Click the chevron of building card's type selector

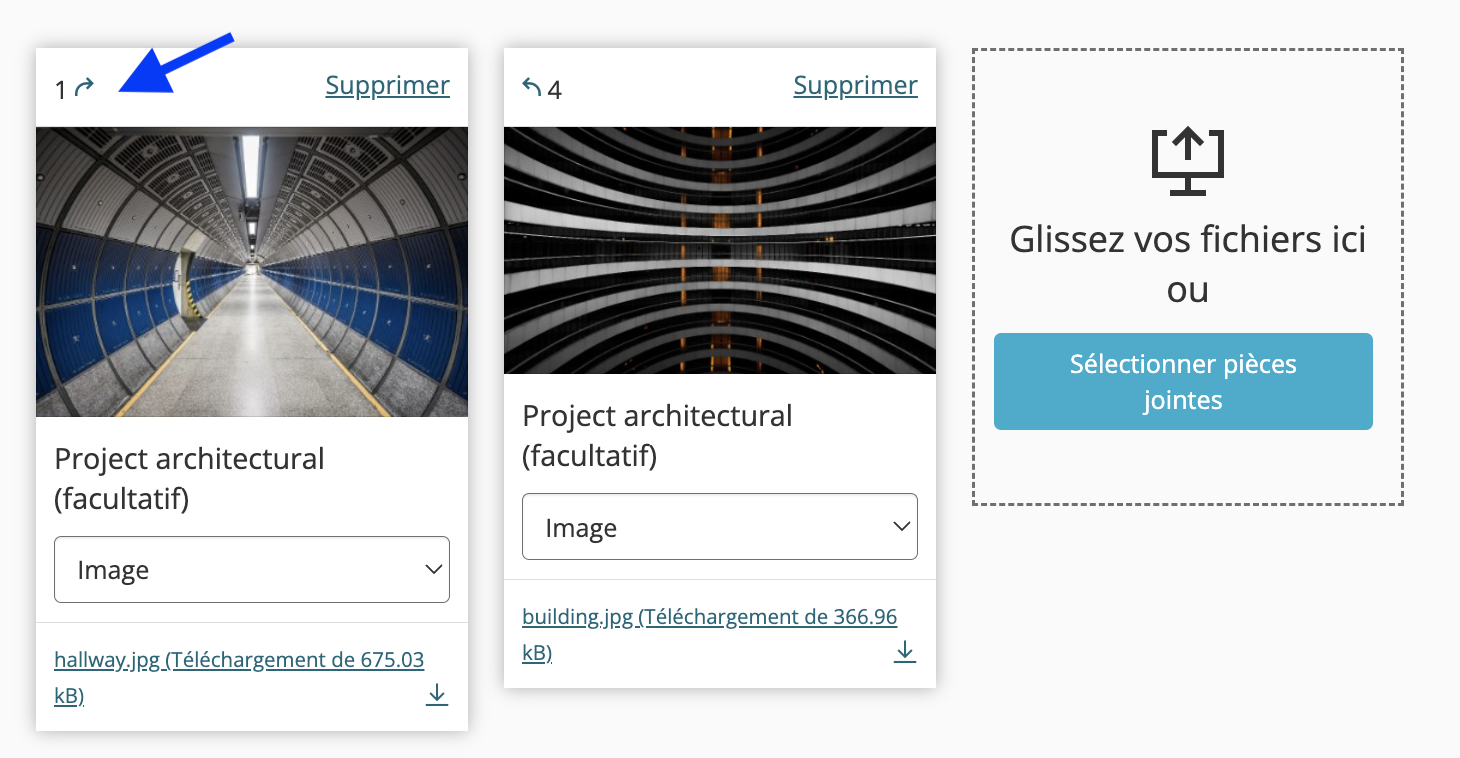pyautogui.click(x=901, y=526)
